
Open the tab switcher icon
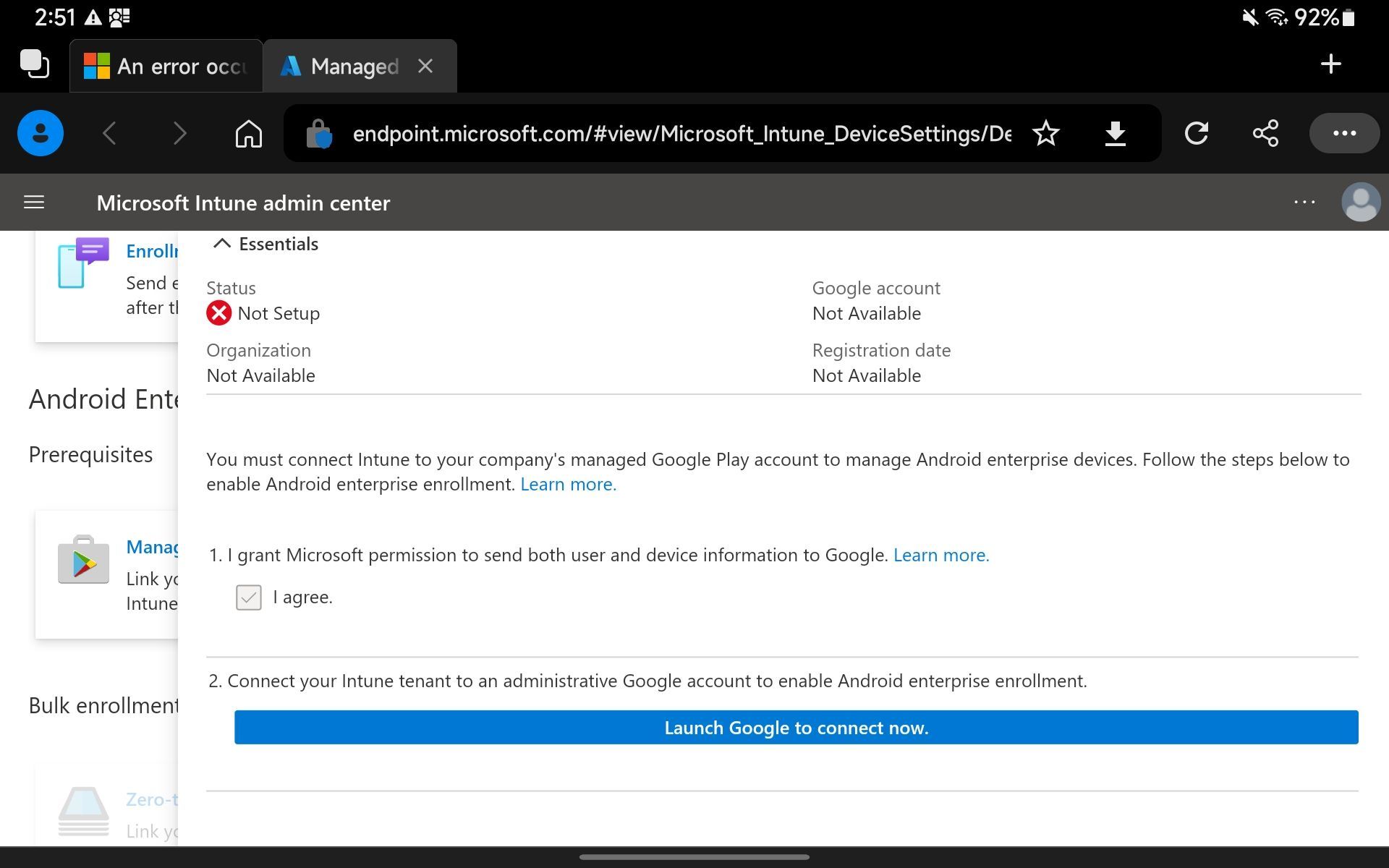click(x=34, y=64)
